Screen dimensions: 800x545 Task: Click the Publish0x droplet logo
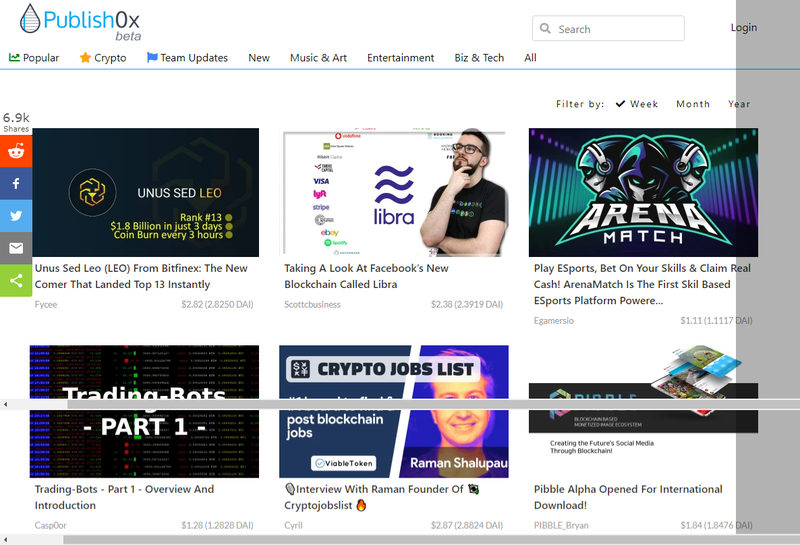click(30, 19)
